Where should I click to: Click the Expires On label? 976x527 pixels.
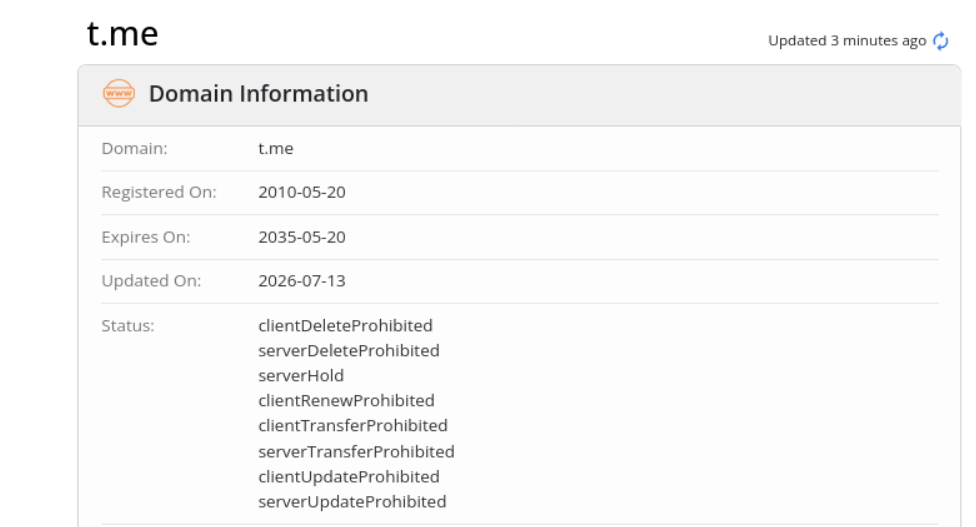tap(146, 237)
